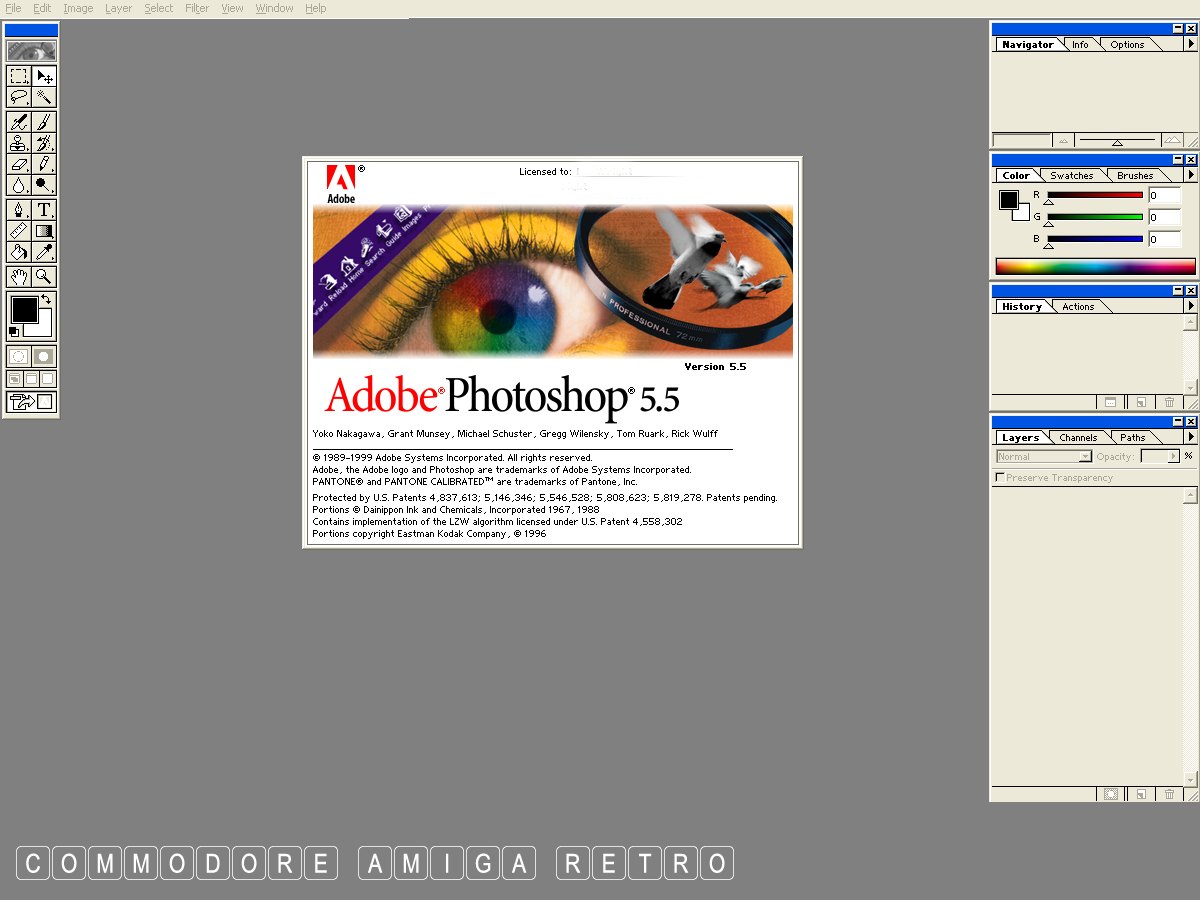The image size is (1200, 900).
Task: Select the Type tool
Action: tap(44, 210)
